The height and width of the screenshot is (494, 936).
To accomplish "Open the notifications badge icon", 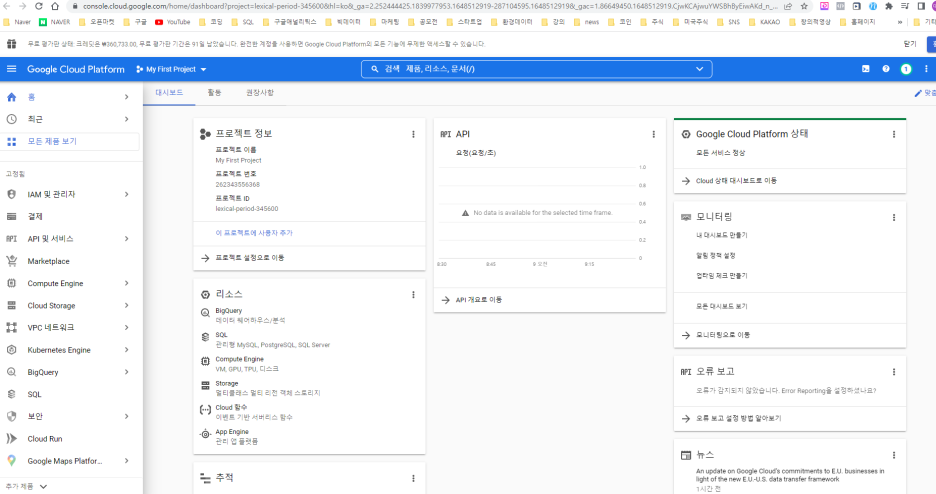I will point(906,69).
